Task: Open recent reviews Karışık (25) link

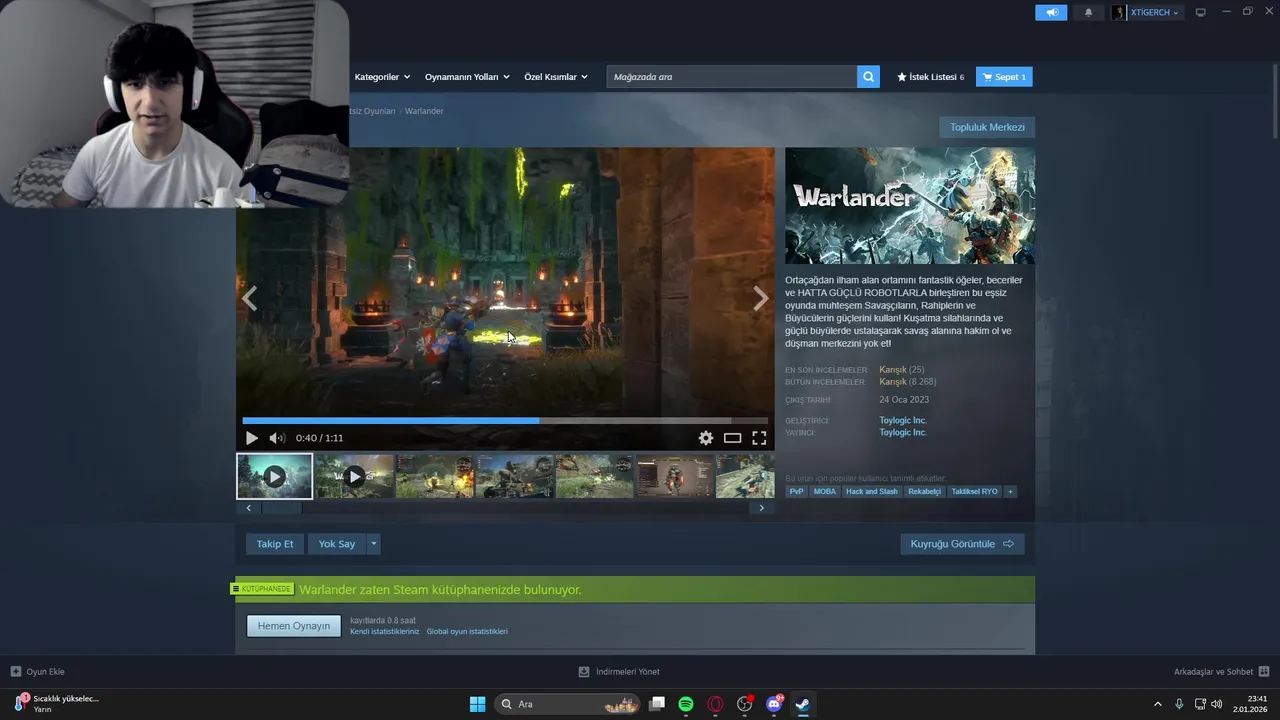Action: click(901, 370)
